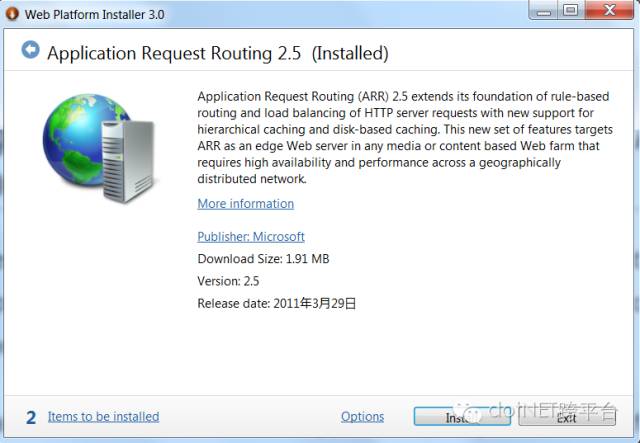Click the Version: 2.5 text

(x=228, y=281)
